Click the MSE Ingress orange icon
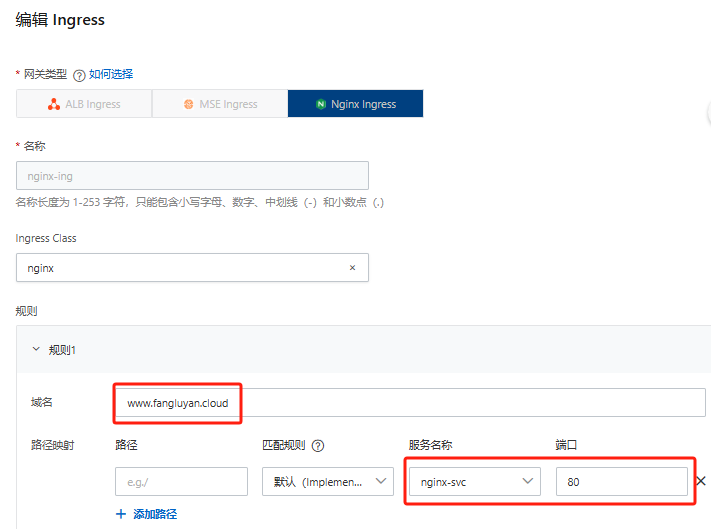 click(189, 104)
